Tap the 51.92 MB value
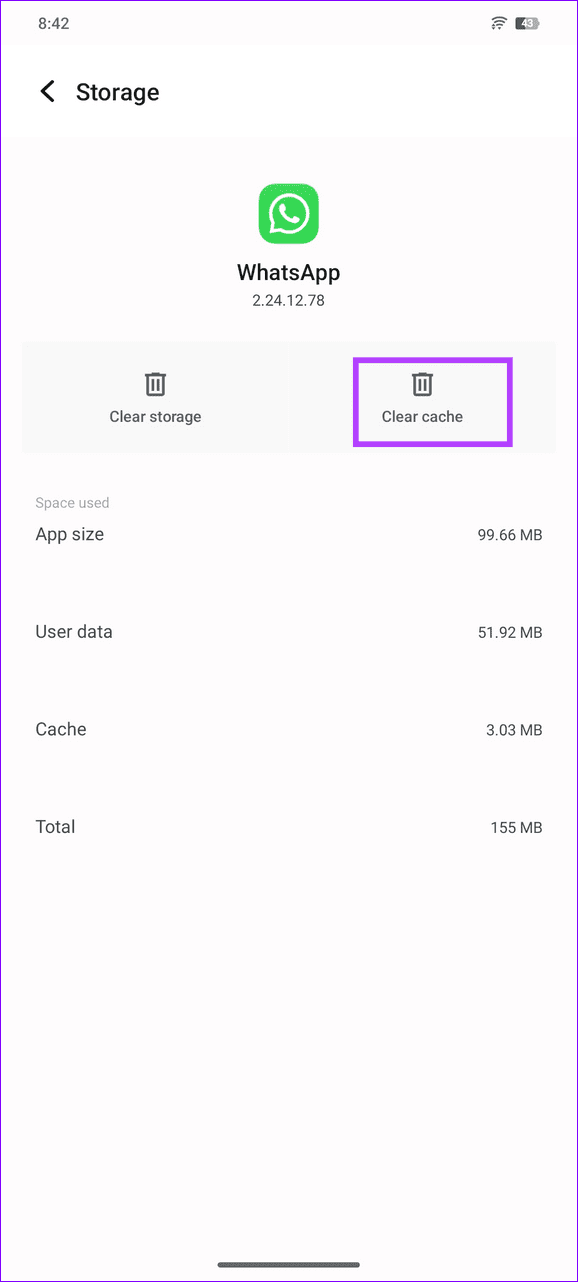The width and height of the screenshot is (578, 1282). click(511, 631)
